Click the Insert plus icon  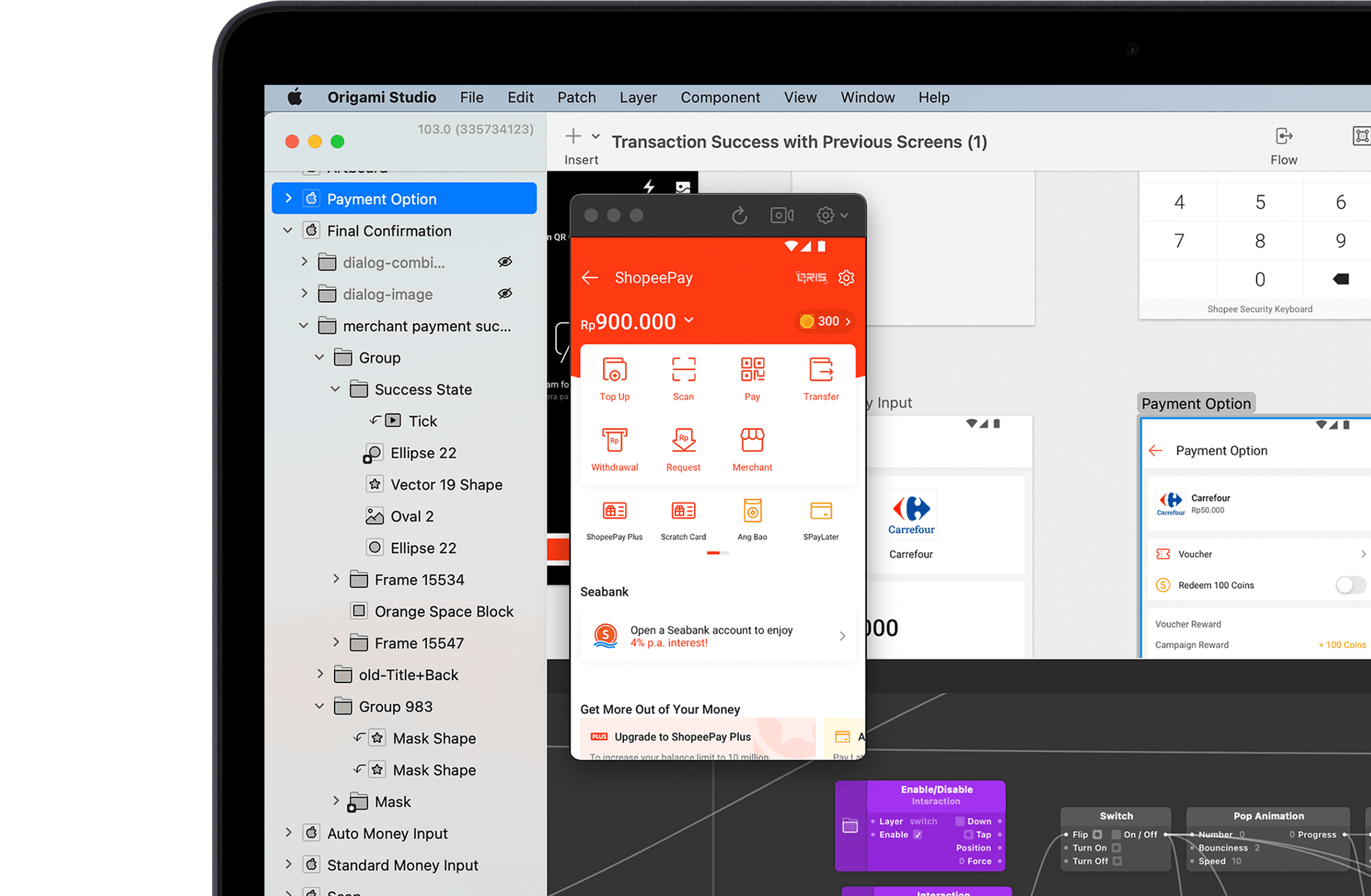pyautogui.click(x=573, y=137)
